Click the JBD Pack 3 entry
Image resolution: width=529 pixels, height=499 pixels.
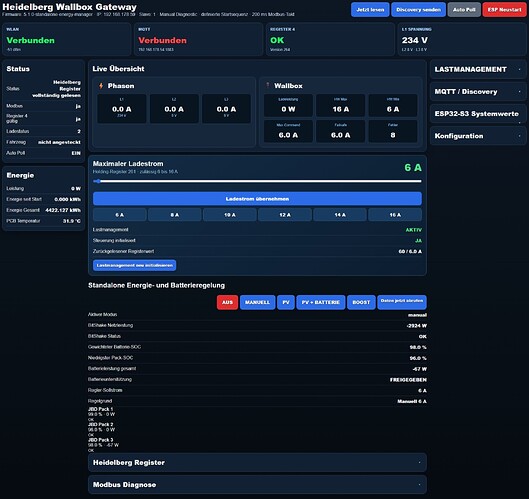pyautogui.click(x=103, y=445)
